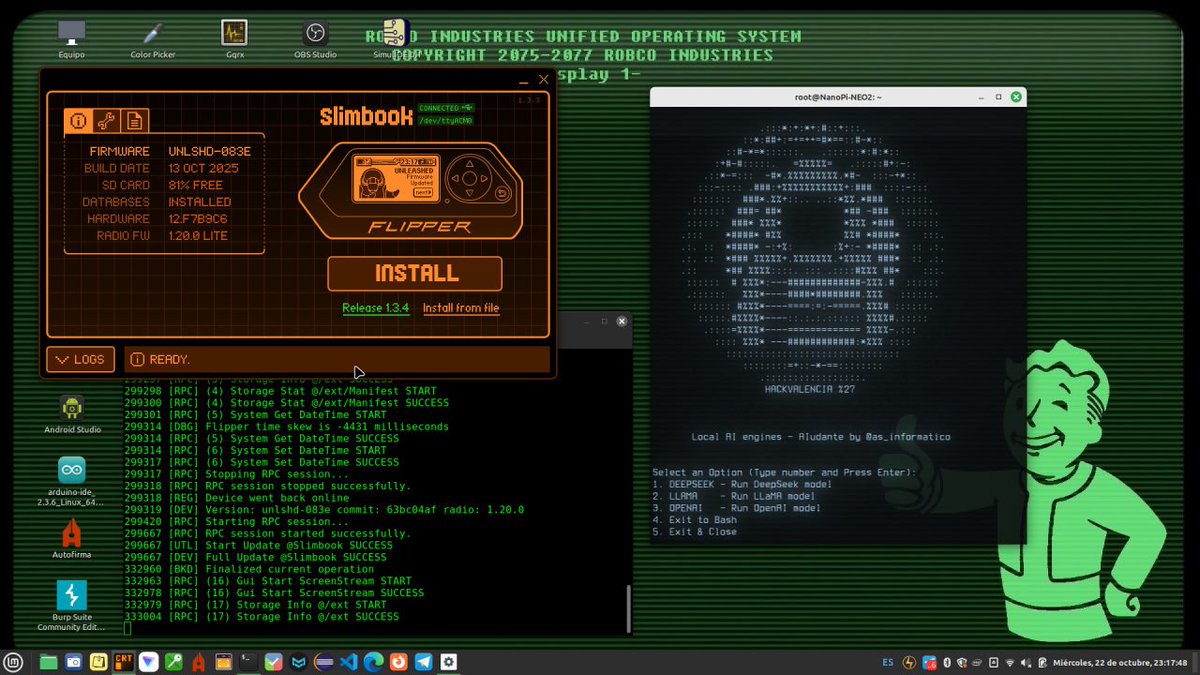
Task: Click the hardware value 12.F7B9C6
Action: [198, 218]
